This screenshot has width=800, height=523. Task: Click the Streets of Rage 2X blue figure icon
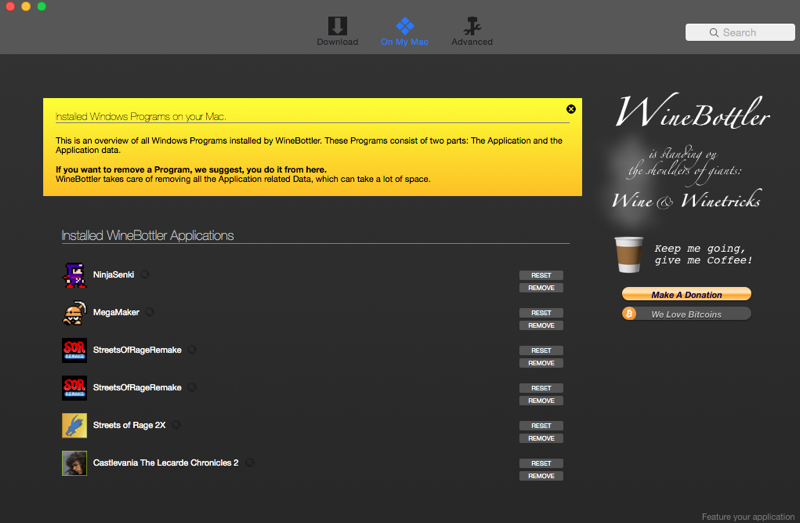[74, 426]
